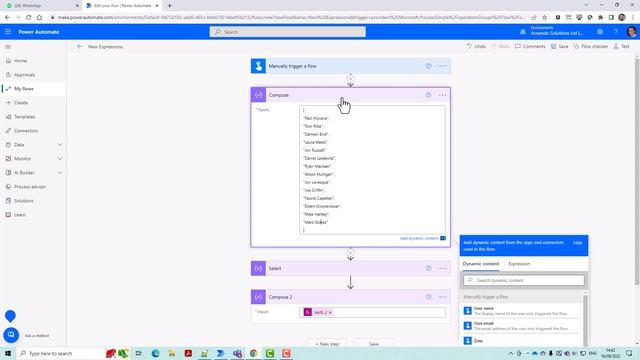Image resolution: width=640 pixels, height=360 pixels.
Task: Expand the Select action card
Action: 350,269
